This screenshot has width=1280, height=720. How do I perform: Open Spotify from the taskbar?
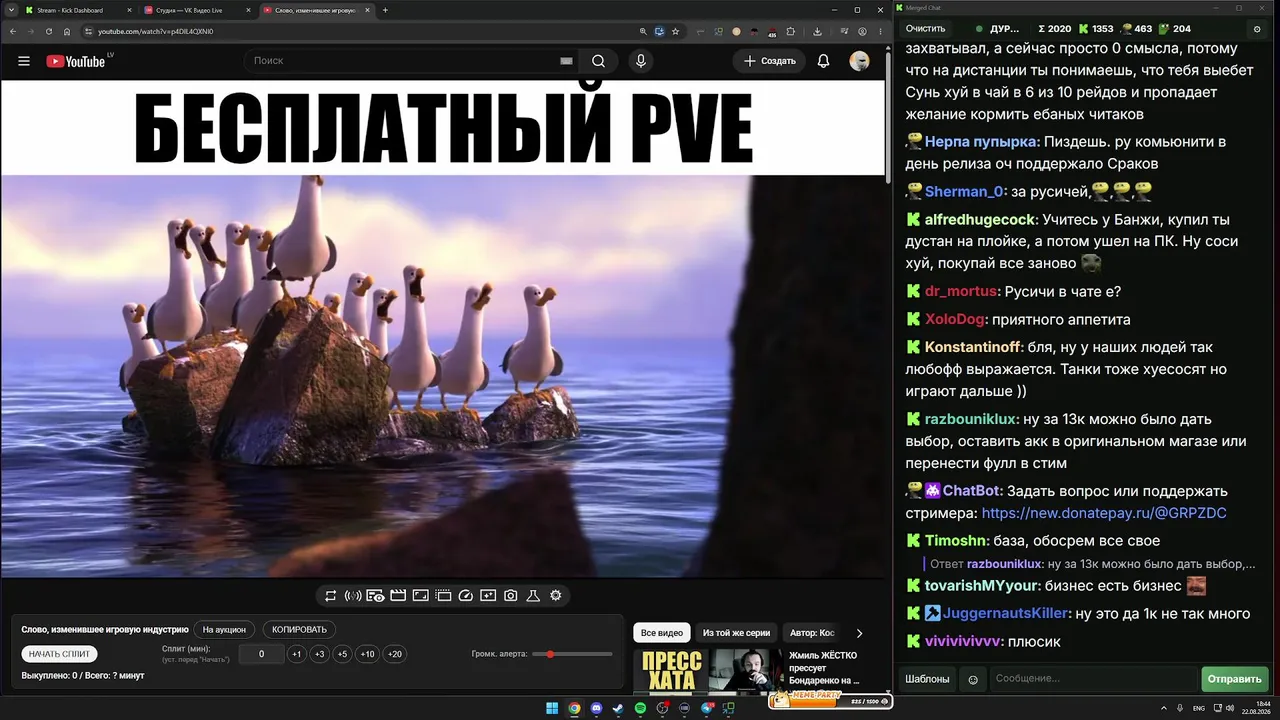[641, 709]
